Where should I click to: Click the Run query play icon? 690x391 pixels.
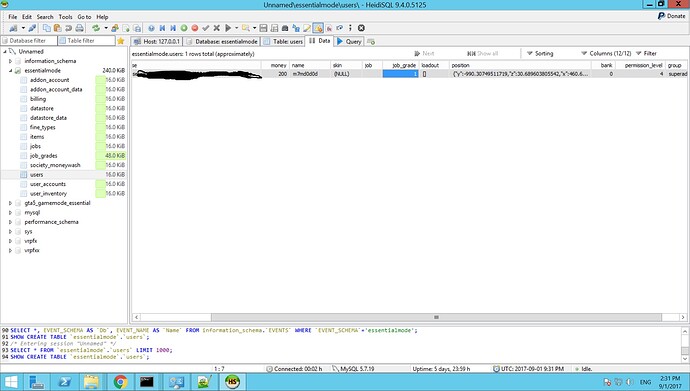point(228,28)
